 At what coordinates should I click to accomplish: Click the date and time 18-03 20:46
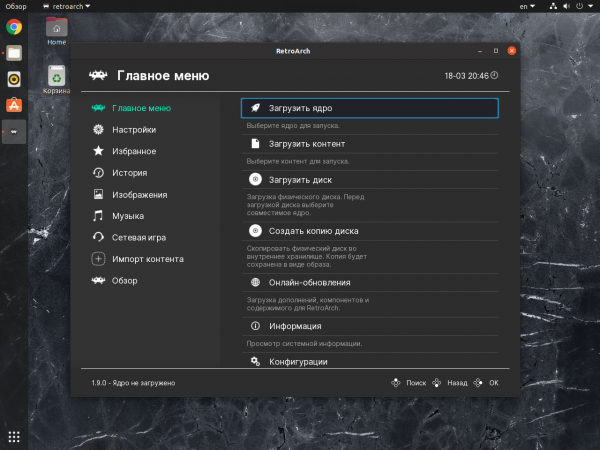466,76
